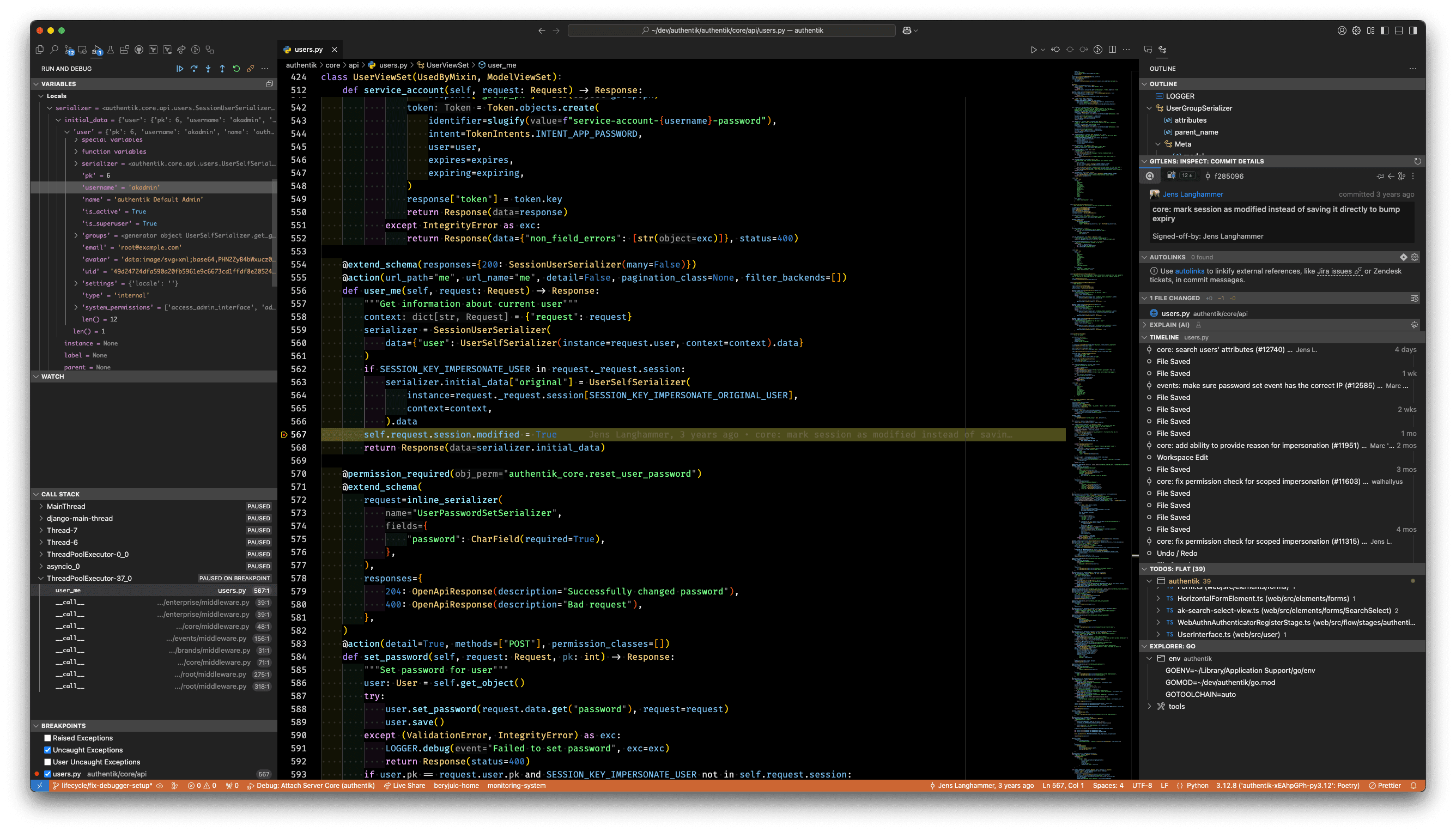1456x832 pixels.
Task: Click the code minimap scroll area
Action: pos(1097,400)
